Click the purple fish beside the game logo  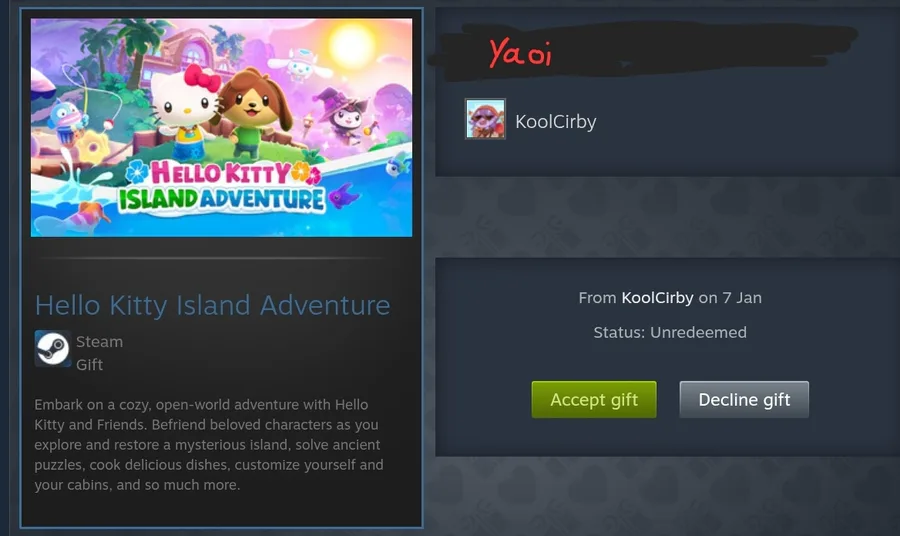tap(344, 196)
